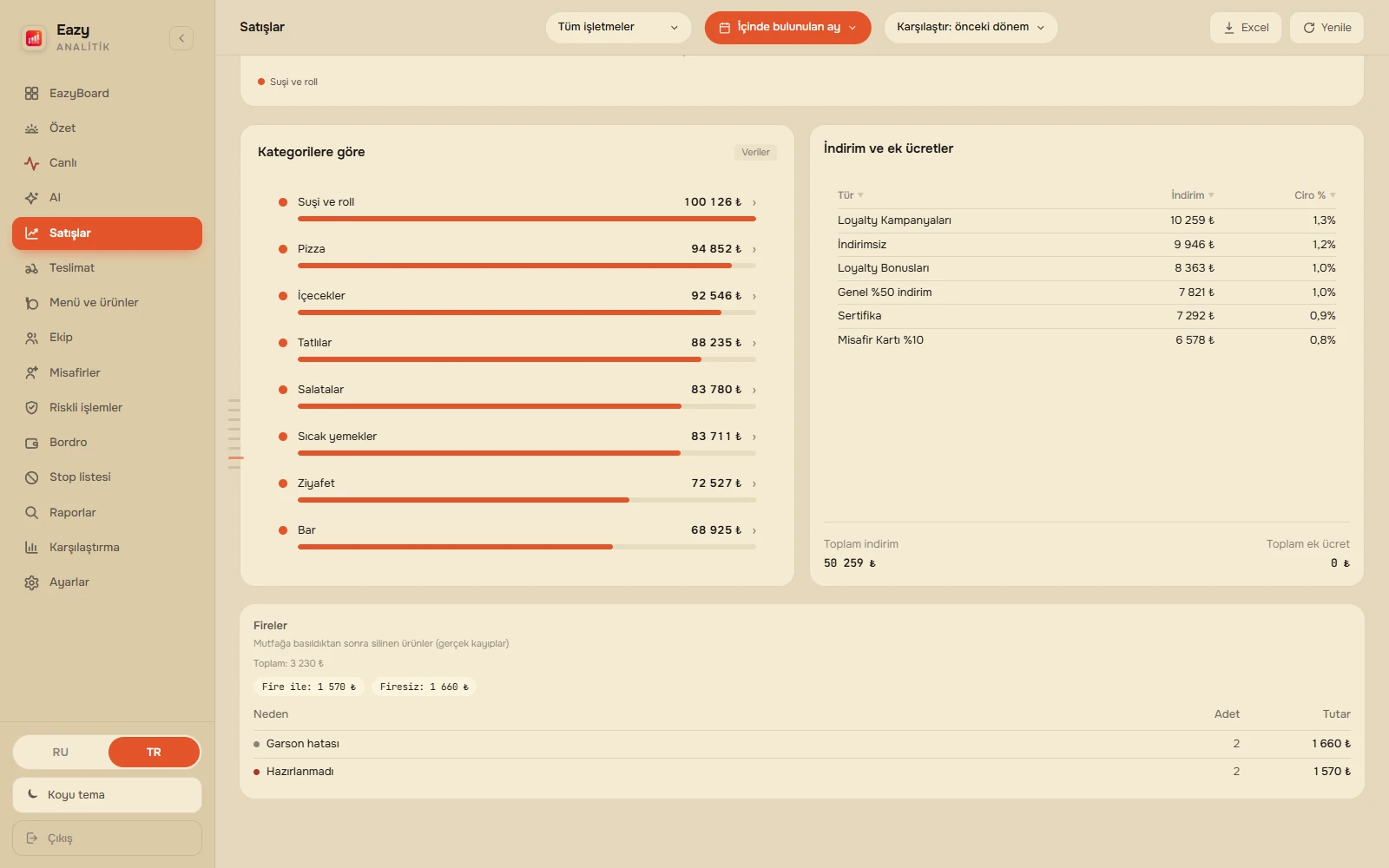
Task: Click the Ziyafet sales progress bar
Action: pos(527,500)
